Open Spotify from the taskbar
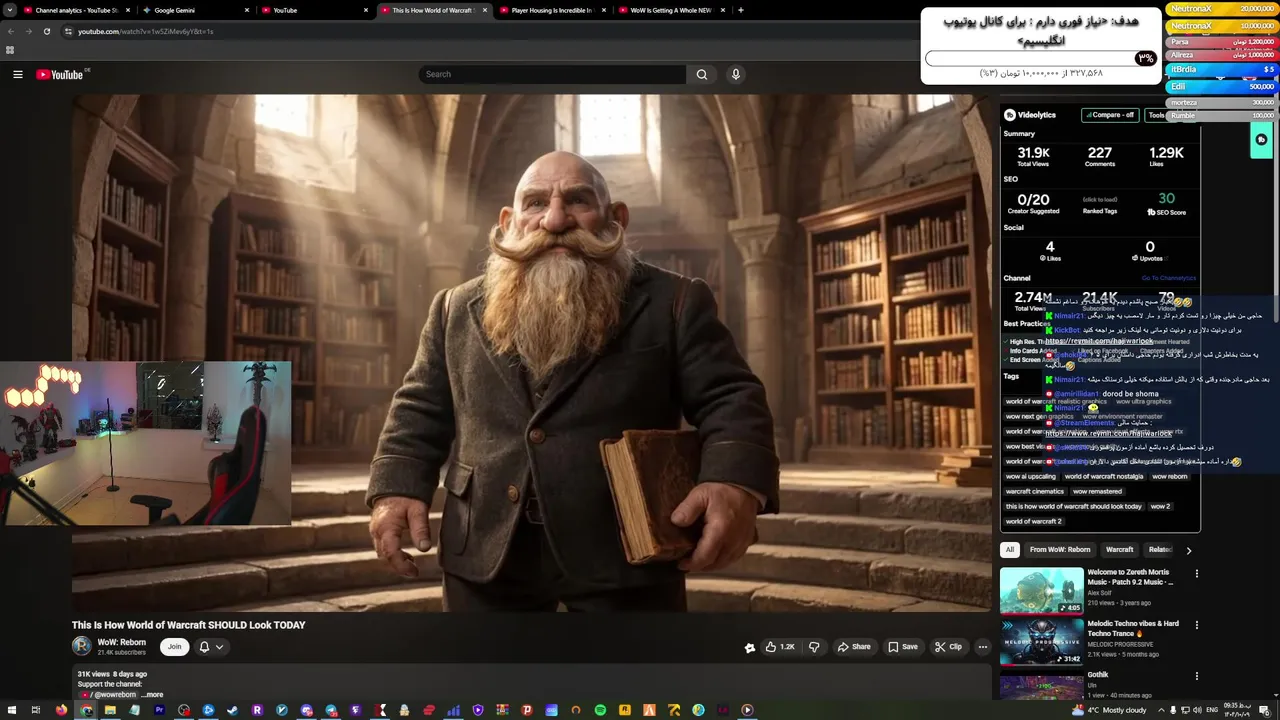The image size is (1280, 720). point(600,710)
